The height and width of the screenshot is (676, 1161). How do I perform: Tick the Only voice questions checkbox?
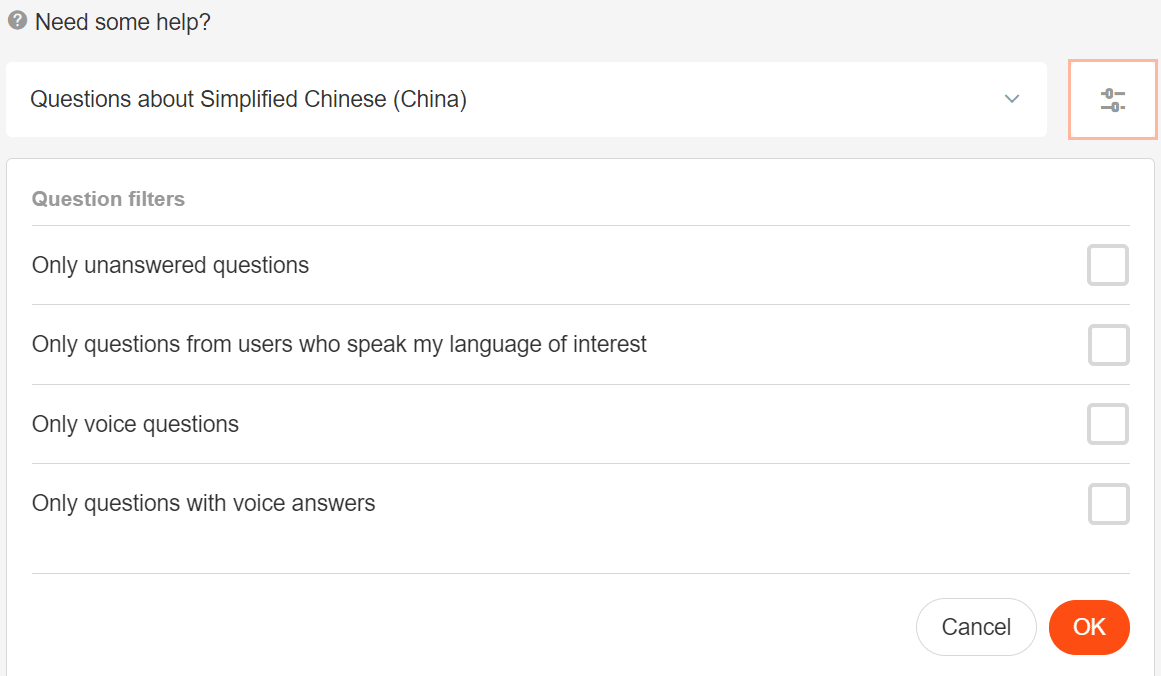click(x=1108, y=424)
